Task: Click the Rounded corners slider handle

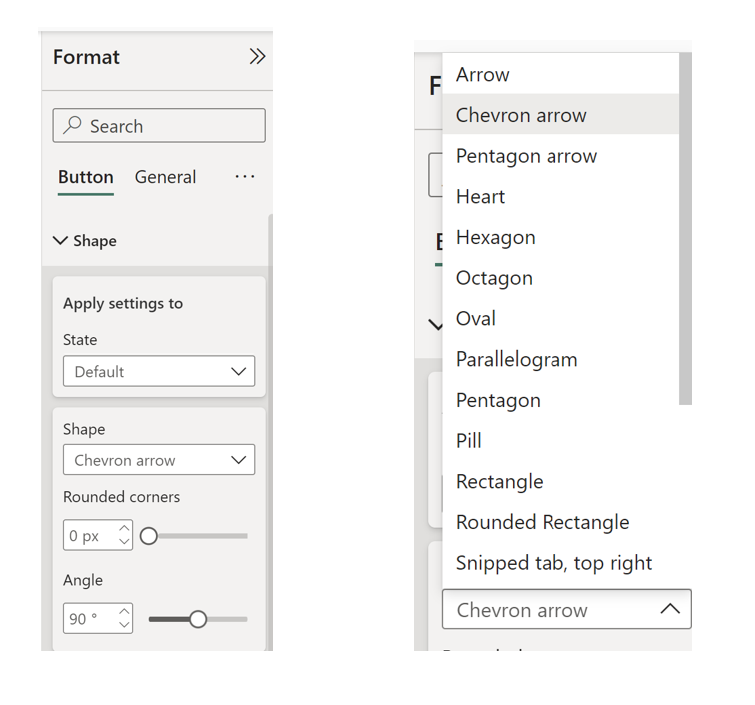Action: tap(149, 536)
